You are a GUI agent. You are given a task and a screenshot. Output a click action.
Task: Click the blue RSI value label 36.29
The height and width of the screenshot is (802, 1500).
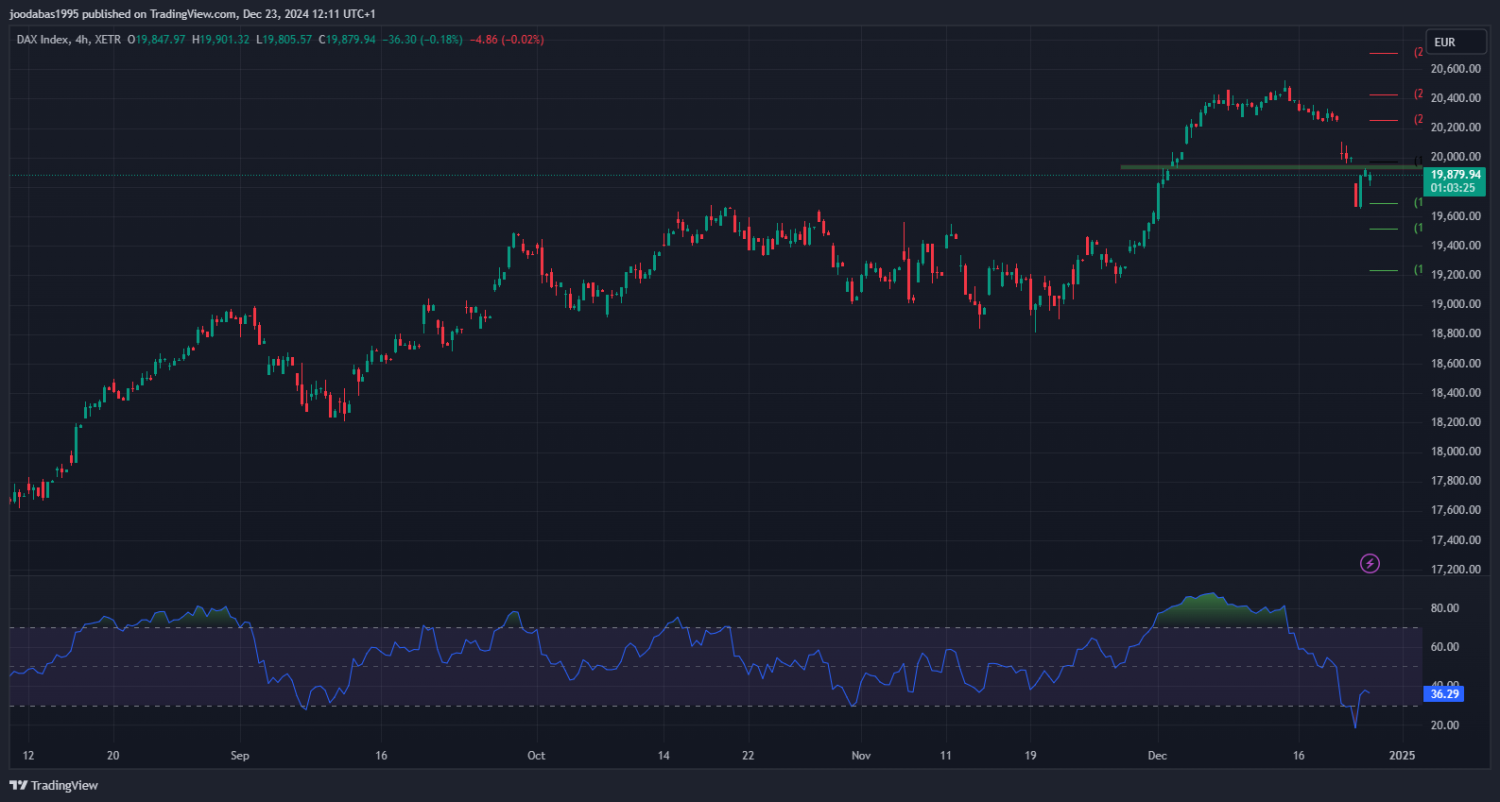pyautogui.click(x=1441, y=693)
